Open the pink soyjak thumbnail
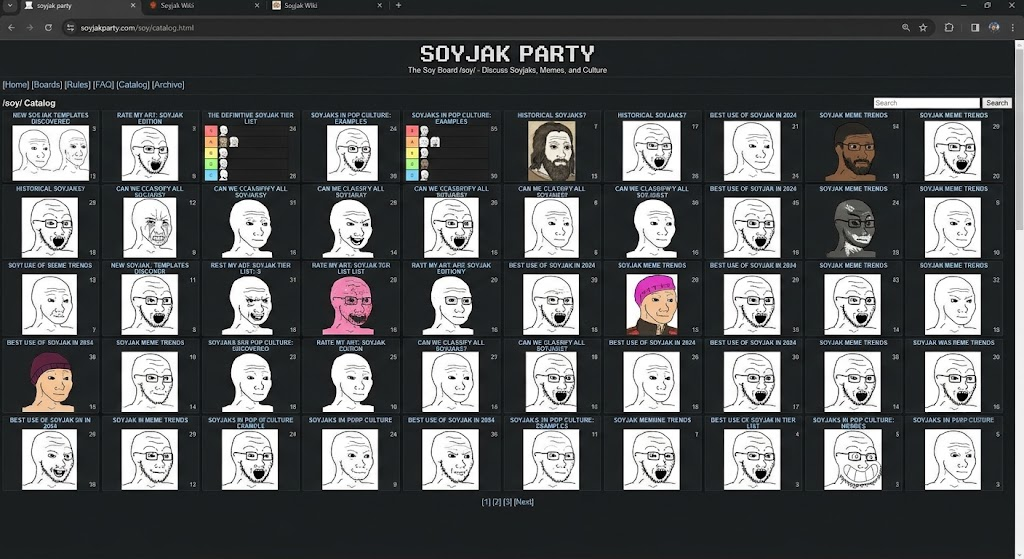Image resolution: width=1024 pixels, height=559 pixels. [353, 304]
